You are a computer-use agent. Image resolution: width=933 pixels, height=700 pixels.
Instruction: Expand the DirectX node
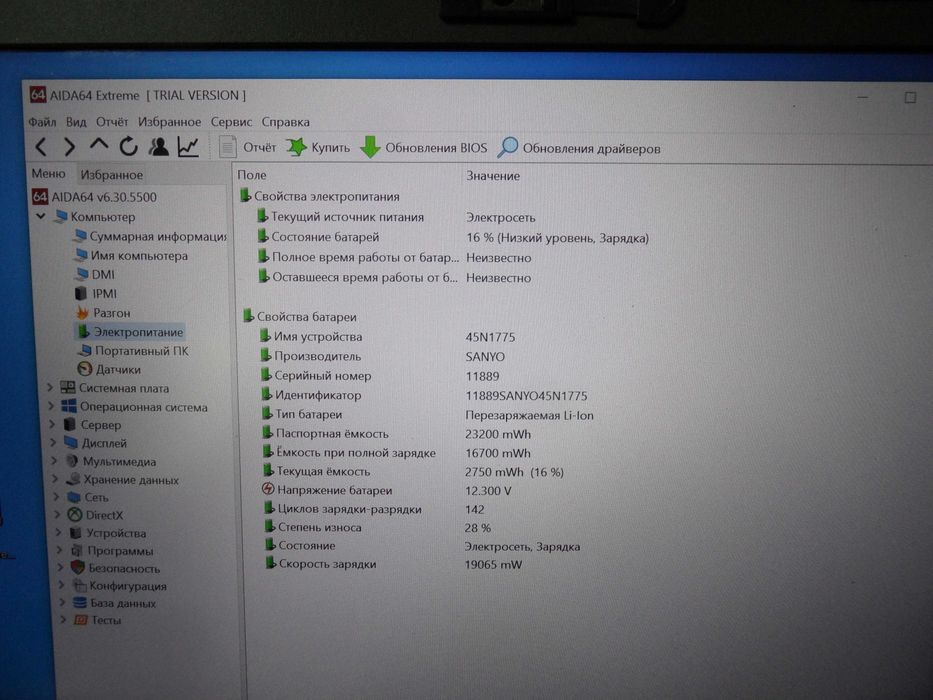[x=57, y=515]
